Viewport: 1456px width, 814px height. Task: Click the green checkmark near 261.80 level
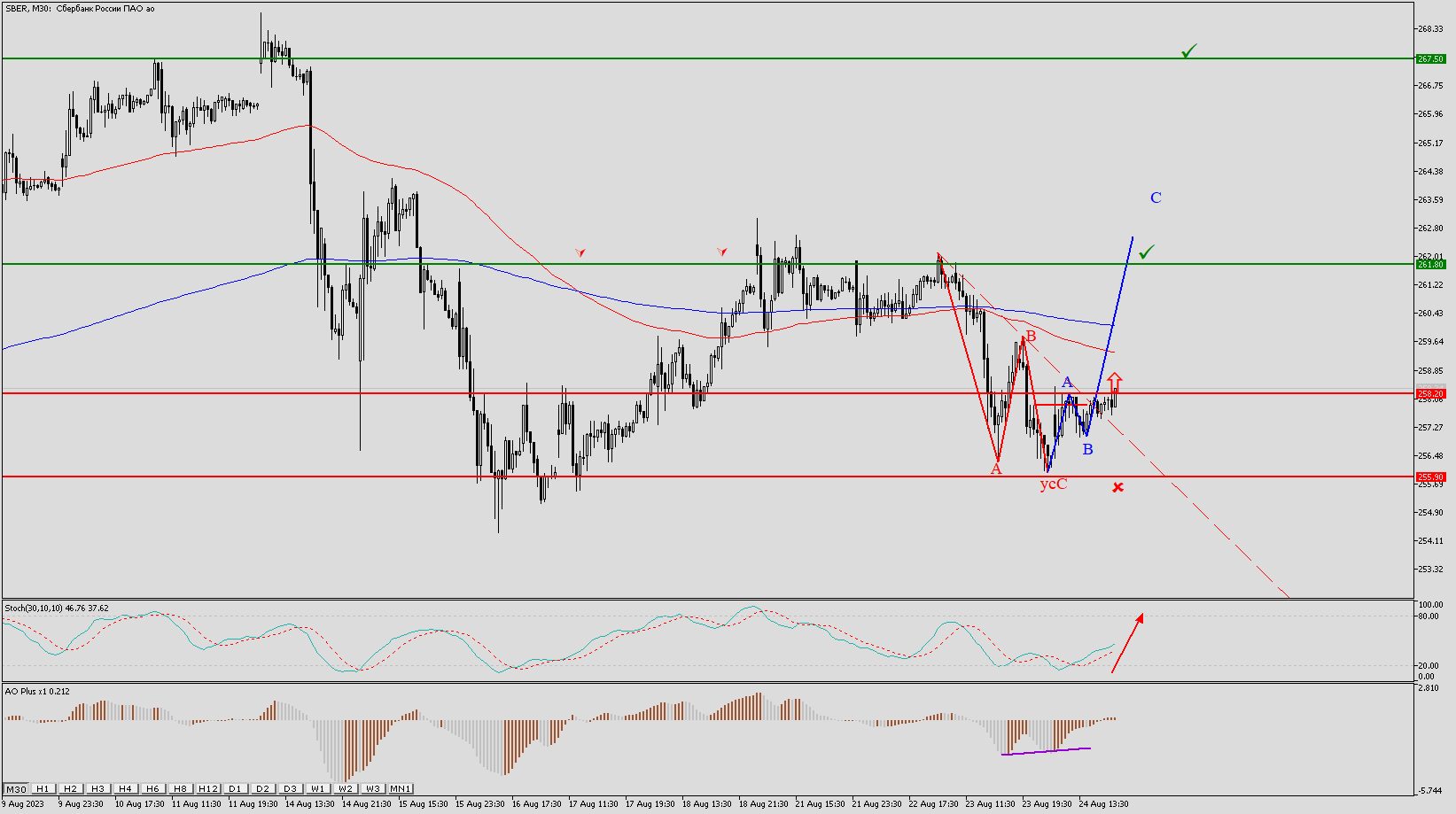click(1146, 252)
